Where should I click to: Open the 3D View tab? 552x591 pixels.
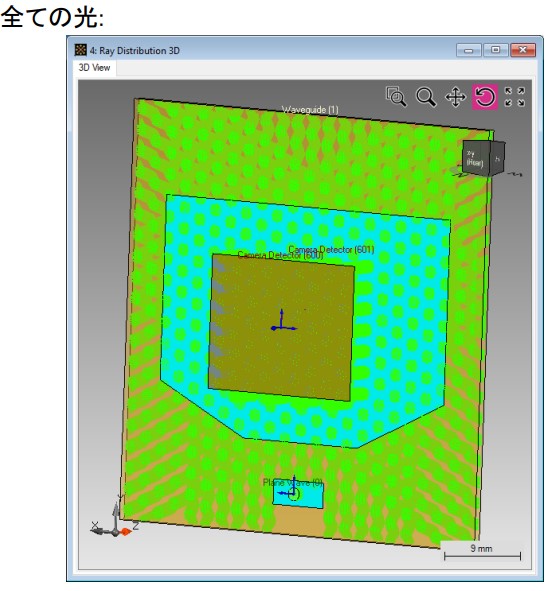[x=94, y=68]
